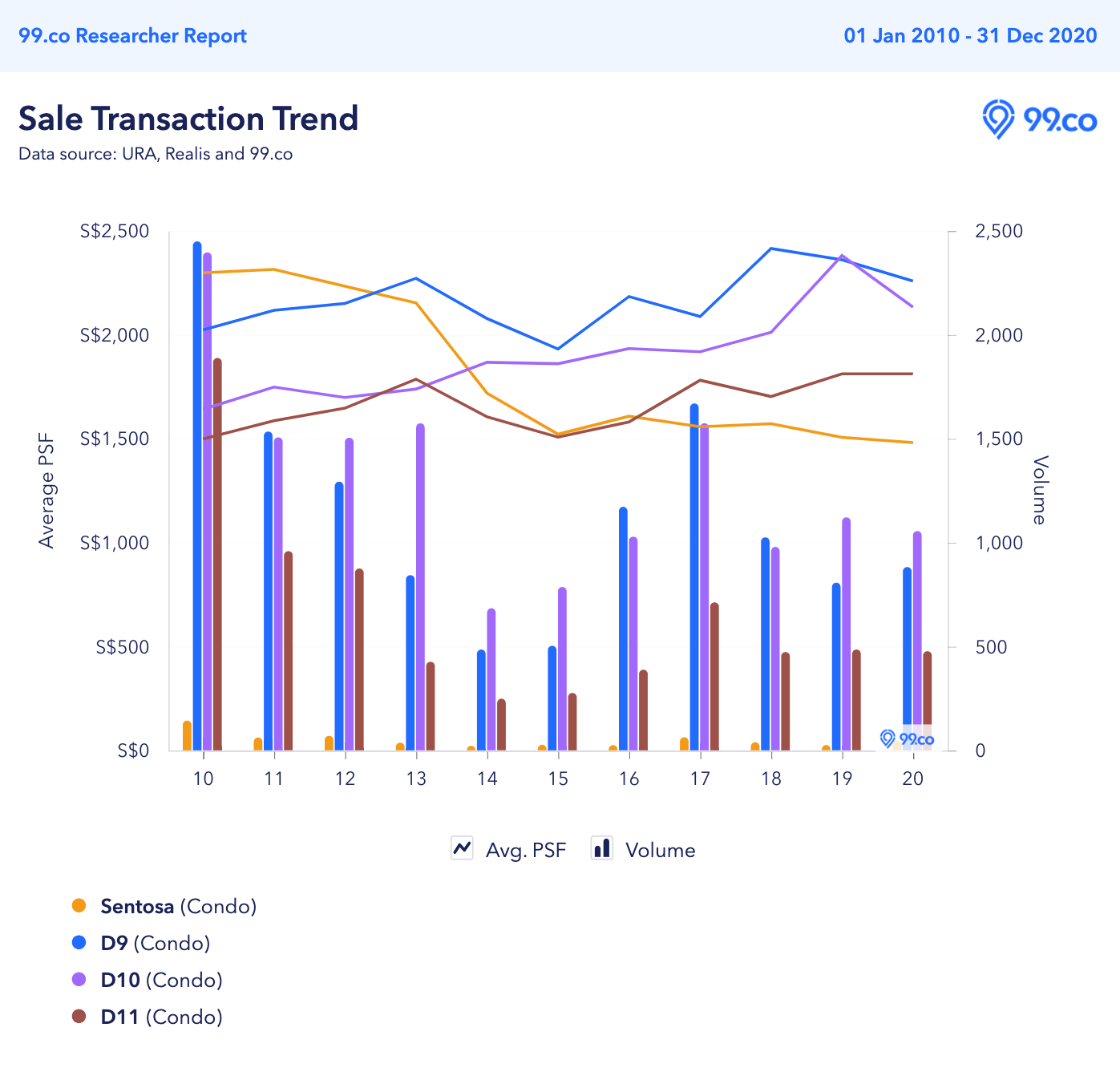Click x-axis label 10
The height and width of the screenshot is (1080, 1120).
click(x=204, y=779)
